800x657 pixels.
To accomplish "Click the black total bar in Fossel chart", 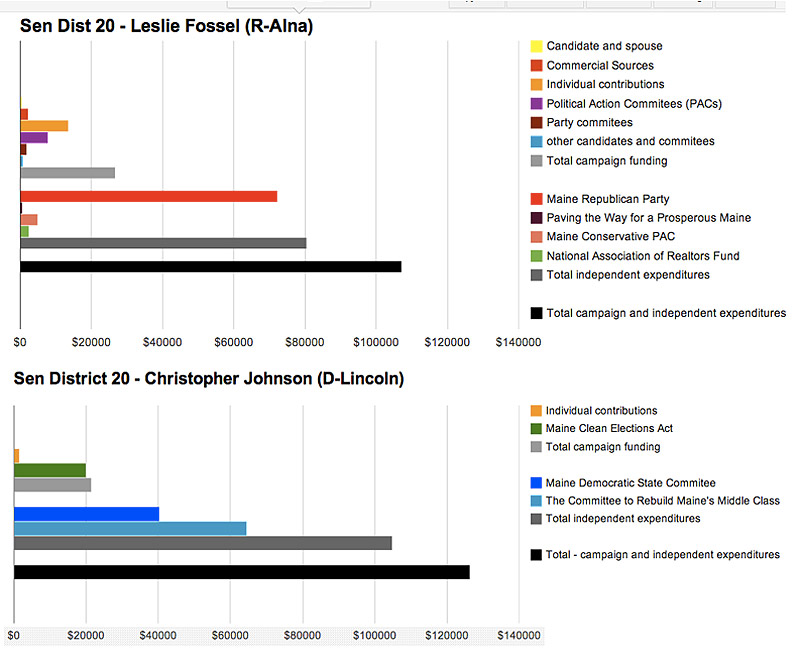I will click(211, 267).
